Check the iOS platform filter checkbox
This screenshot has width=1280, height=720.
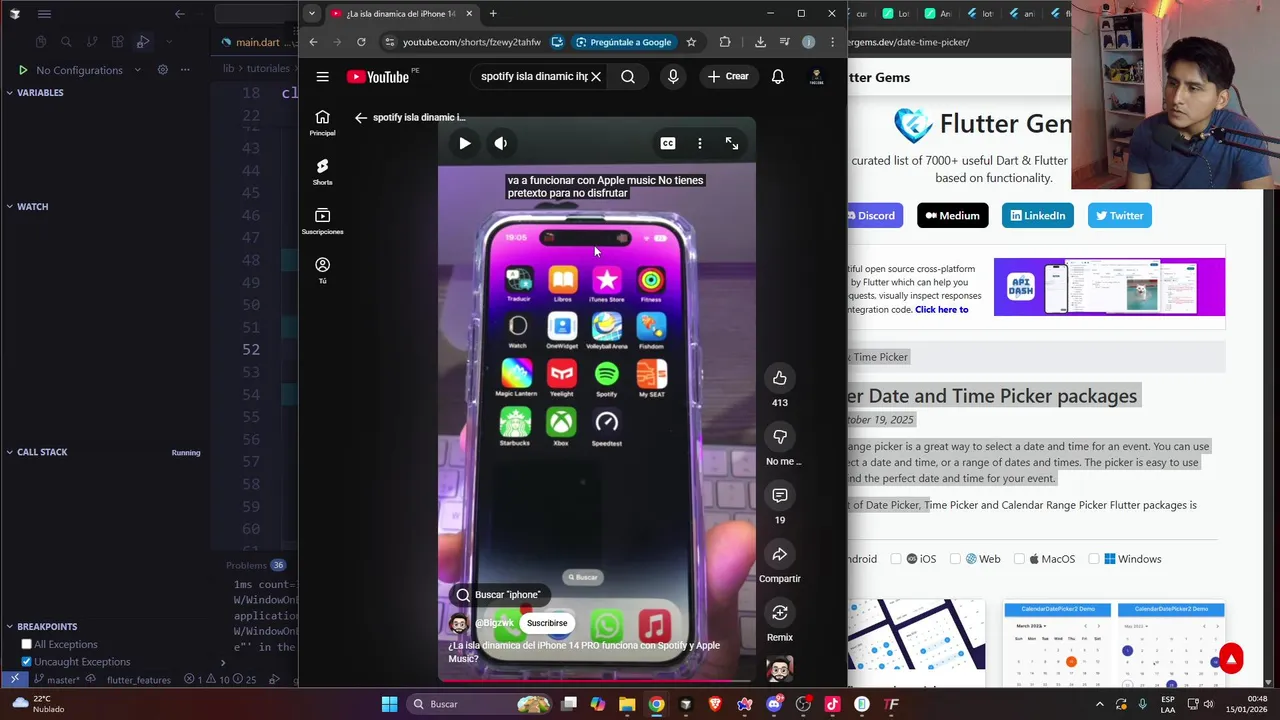[896, 559]
